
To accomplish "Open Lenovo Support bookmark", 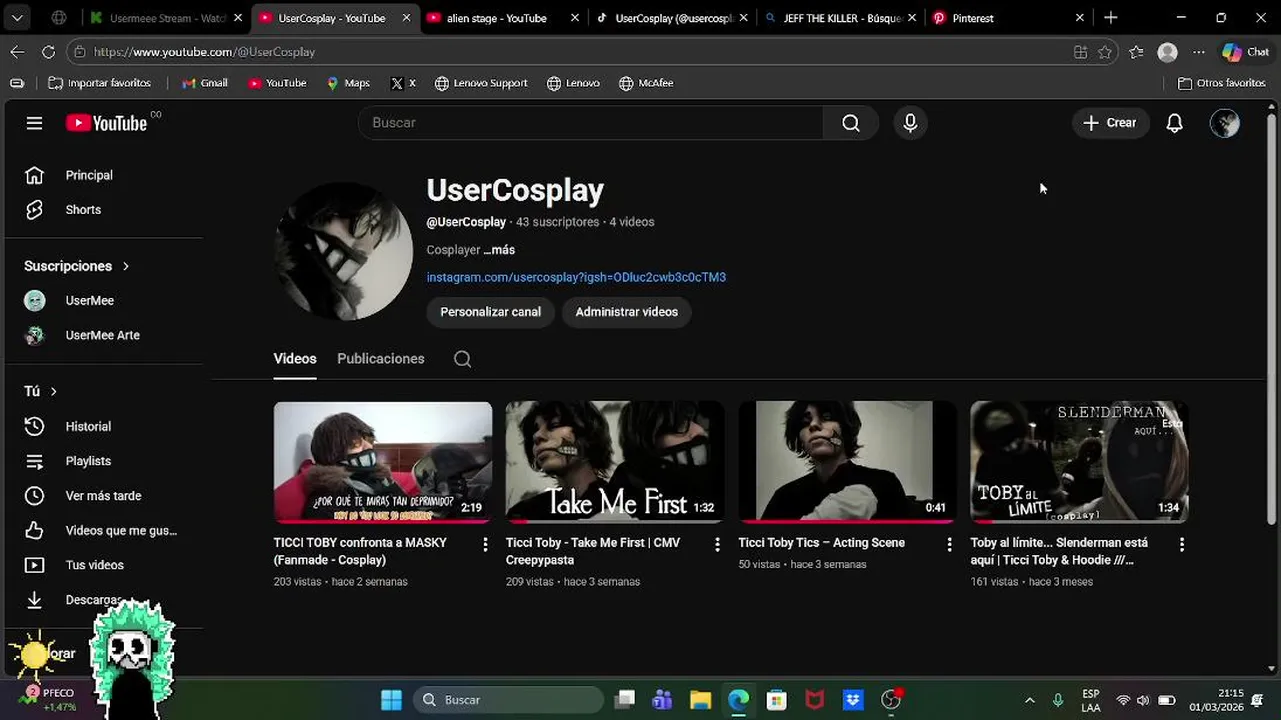I will (x=481, y=83).
